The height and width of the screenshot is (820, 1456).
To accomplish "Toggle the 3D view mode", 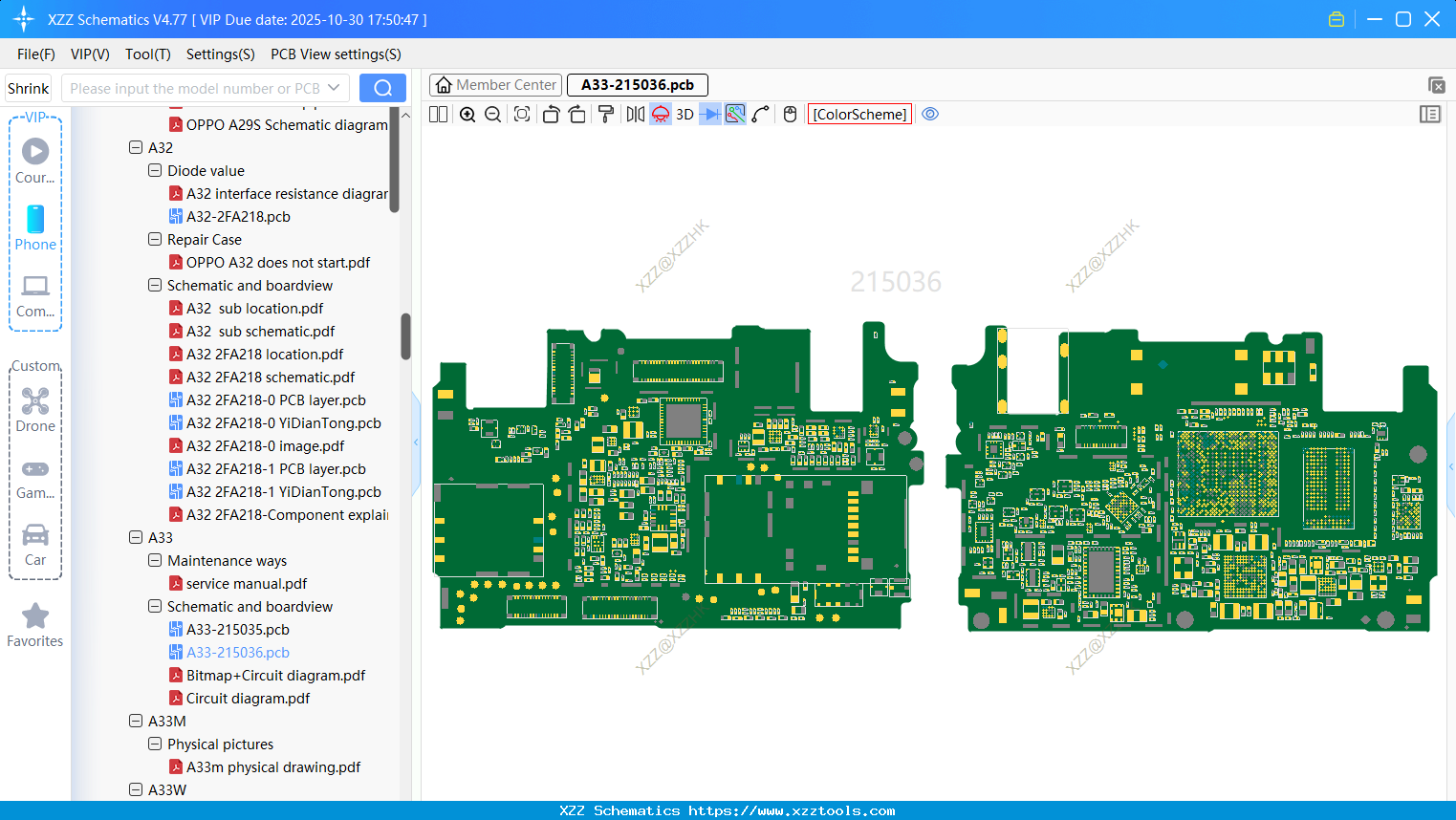I will point(685,115).
